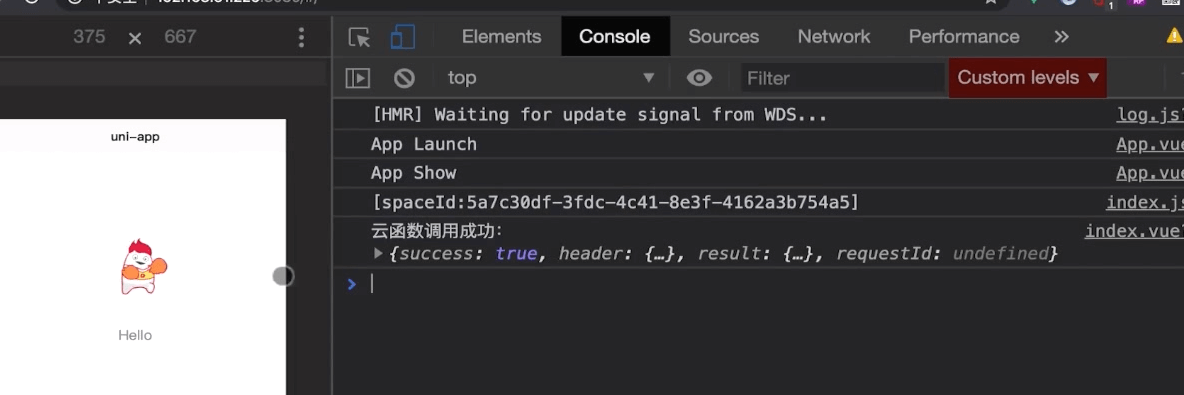This screenshot has width=1184, height=395.
Task: Show more DevTools tabs with the chevrons
Action: 1062,37
